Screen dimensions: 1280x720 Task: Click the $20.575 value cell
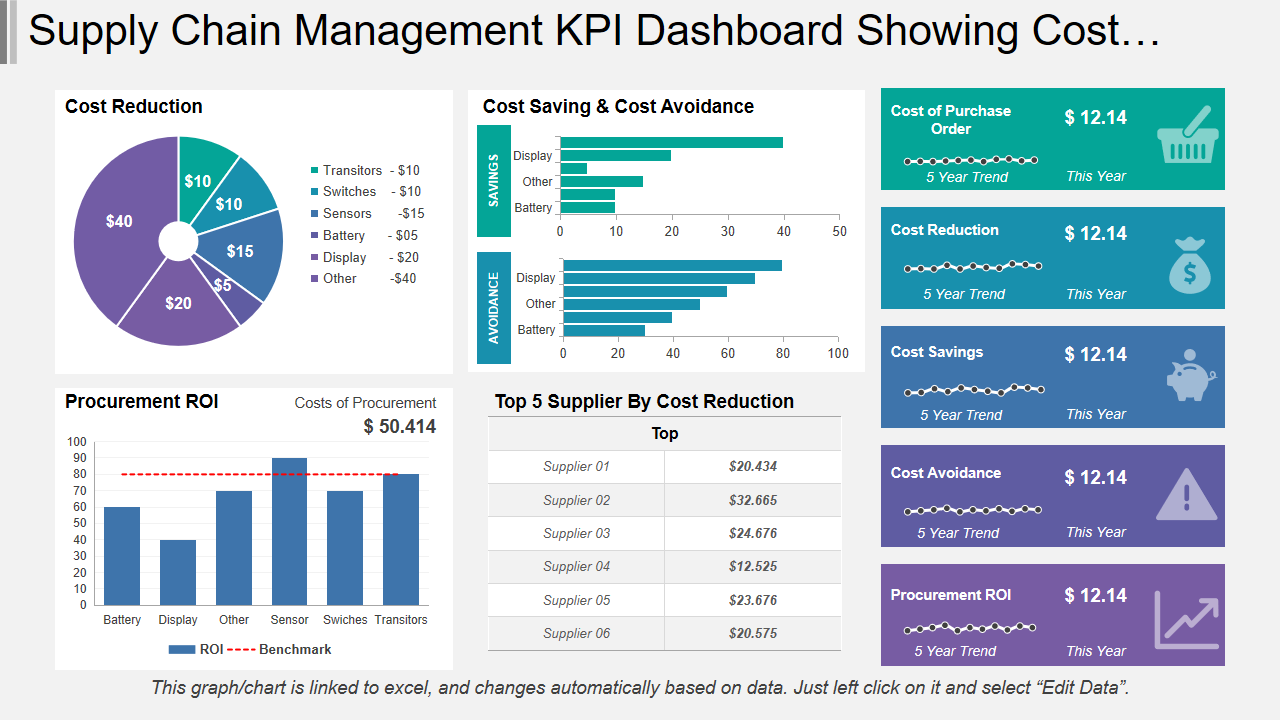(753, 634)
